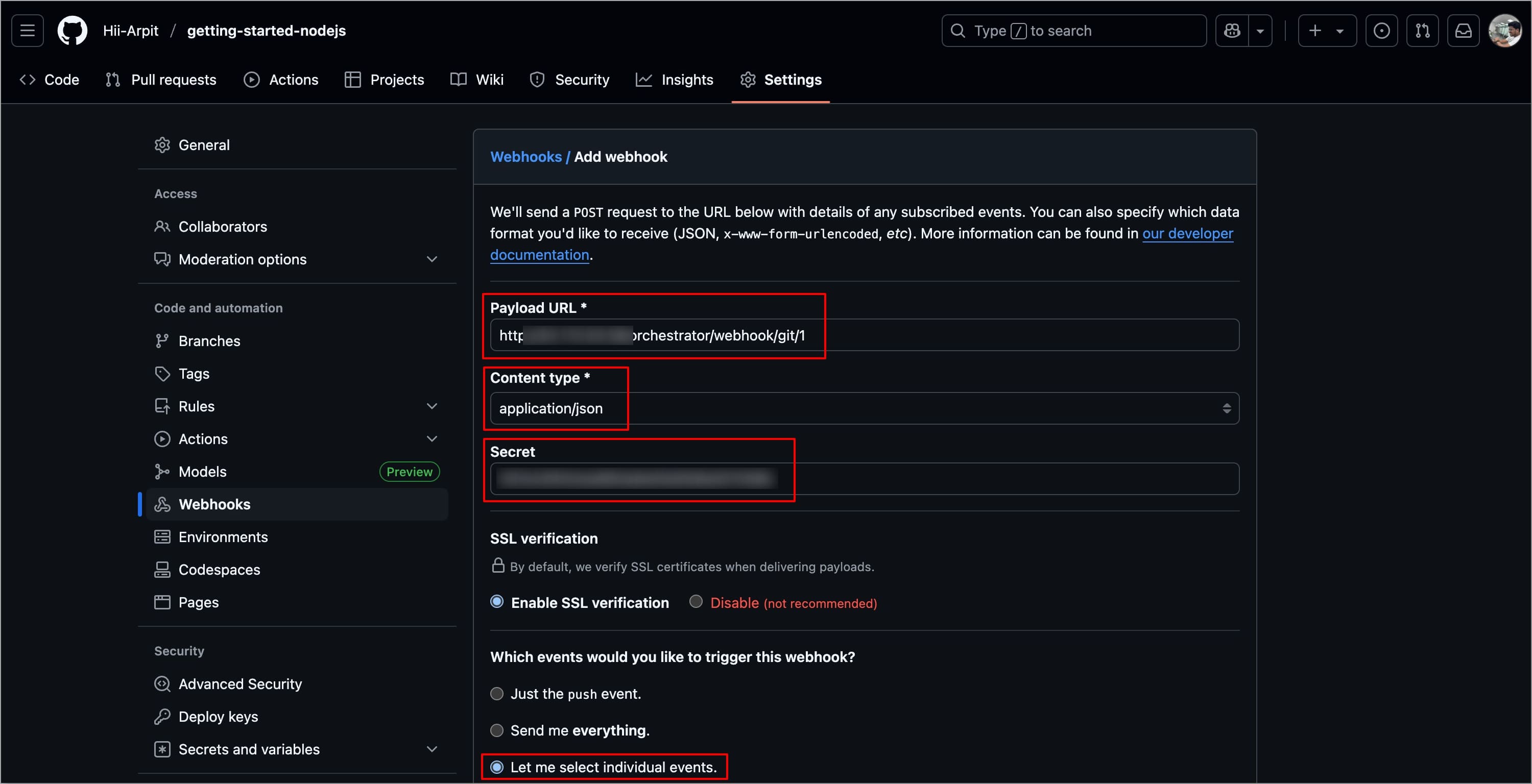Open Deploy keys in the sidebar

point(218,716)
